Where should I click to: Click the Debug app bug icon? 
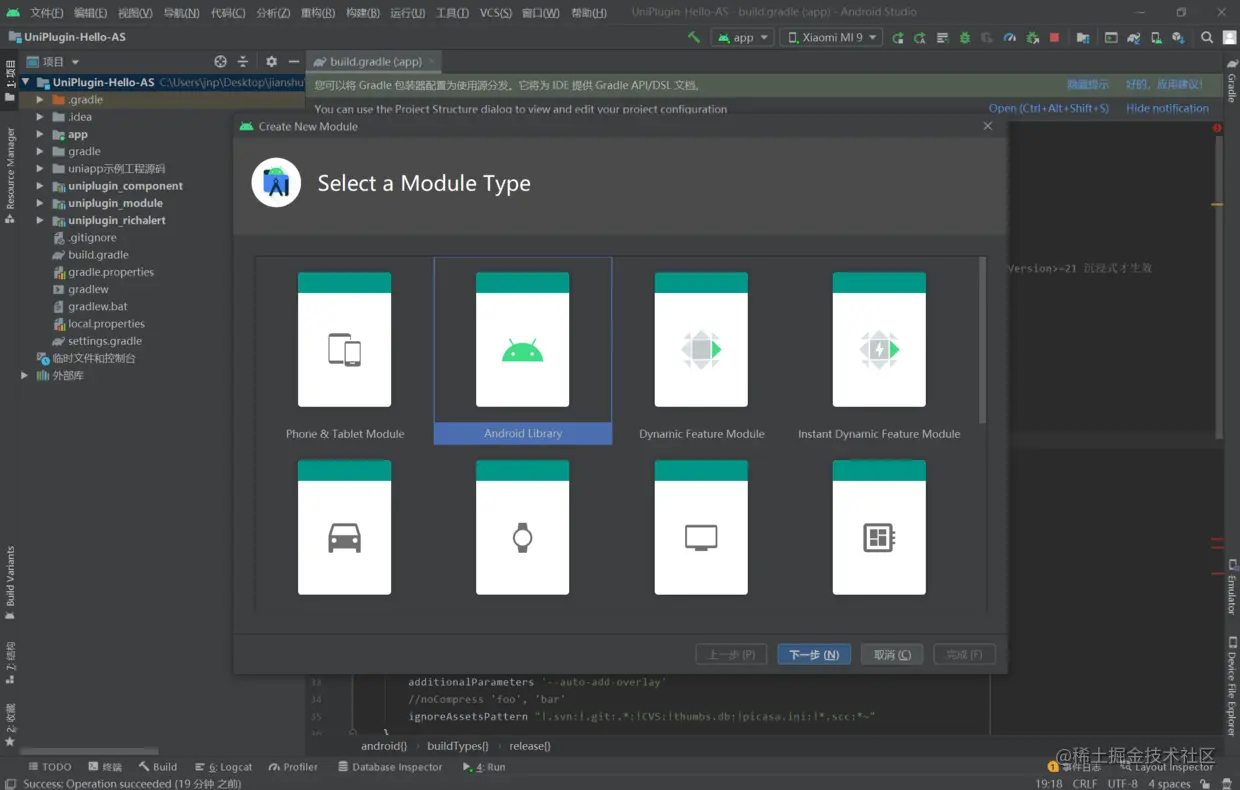965,38
